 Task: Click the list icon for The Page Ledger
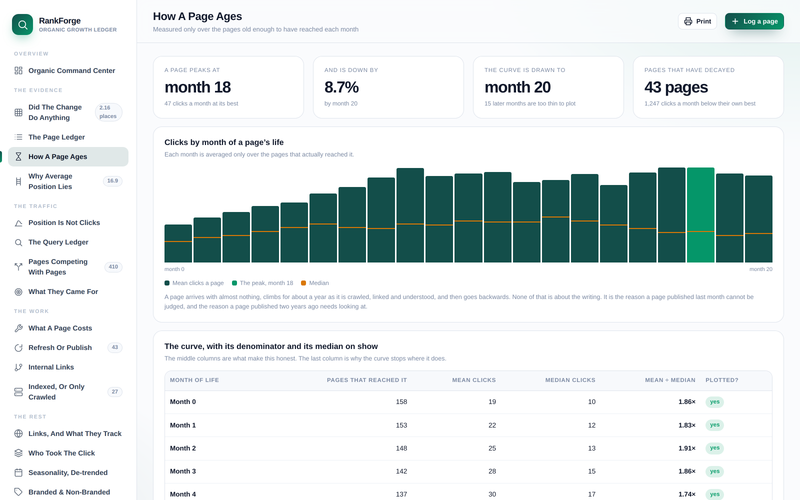[x=18, y=137]
